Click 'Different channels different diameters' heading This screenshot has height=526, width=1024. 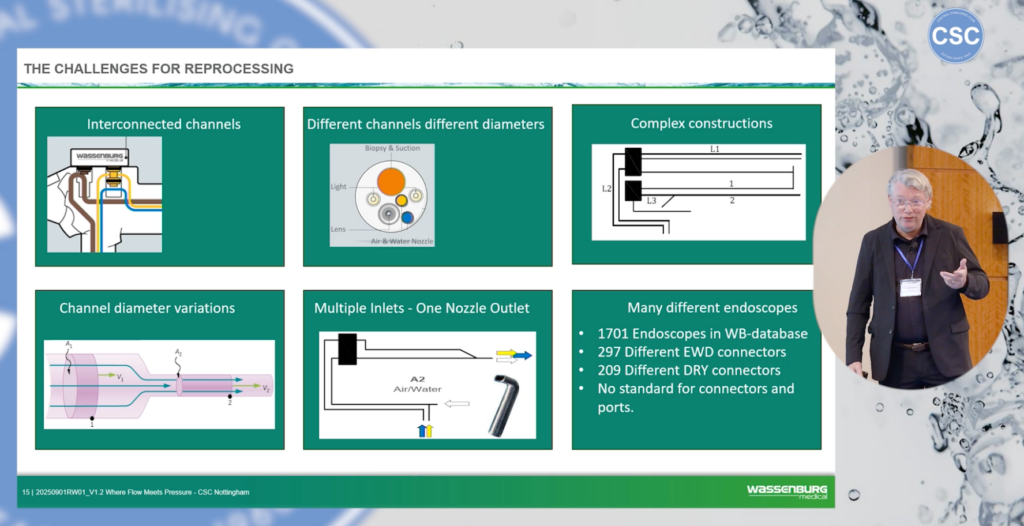point(426,123)
